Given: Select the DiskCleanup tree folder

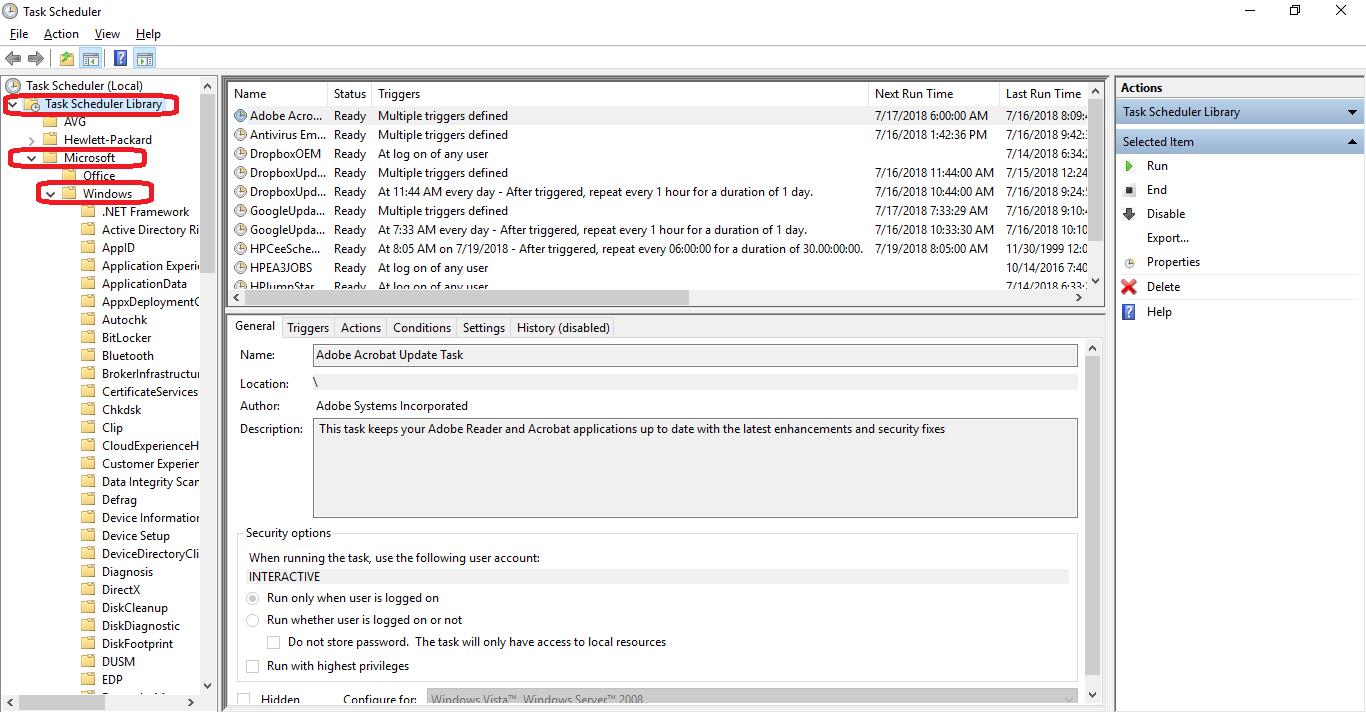Looking at the screenshot, I should (x=135, y=608).
